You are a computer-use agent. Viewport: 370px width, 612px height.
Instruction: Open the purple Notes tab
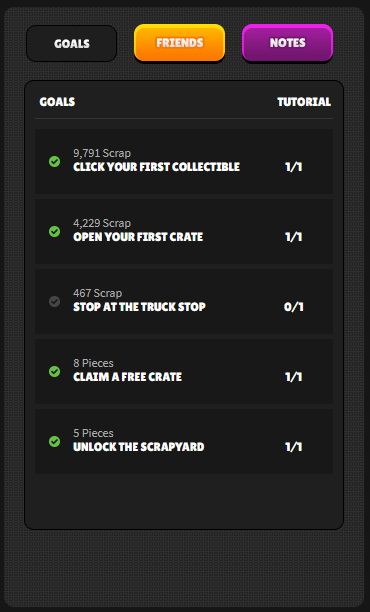tap(287, 43)
